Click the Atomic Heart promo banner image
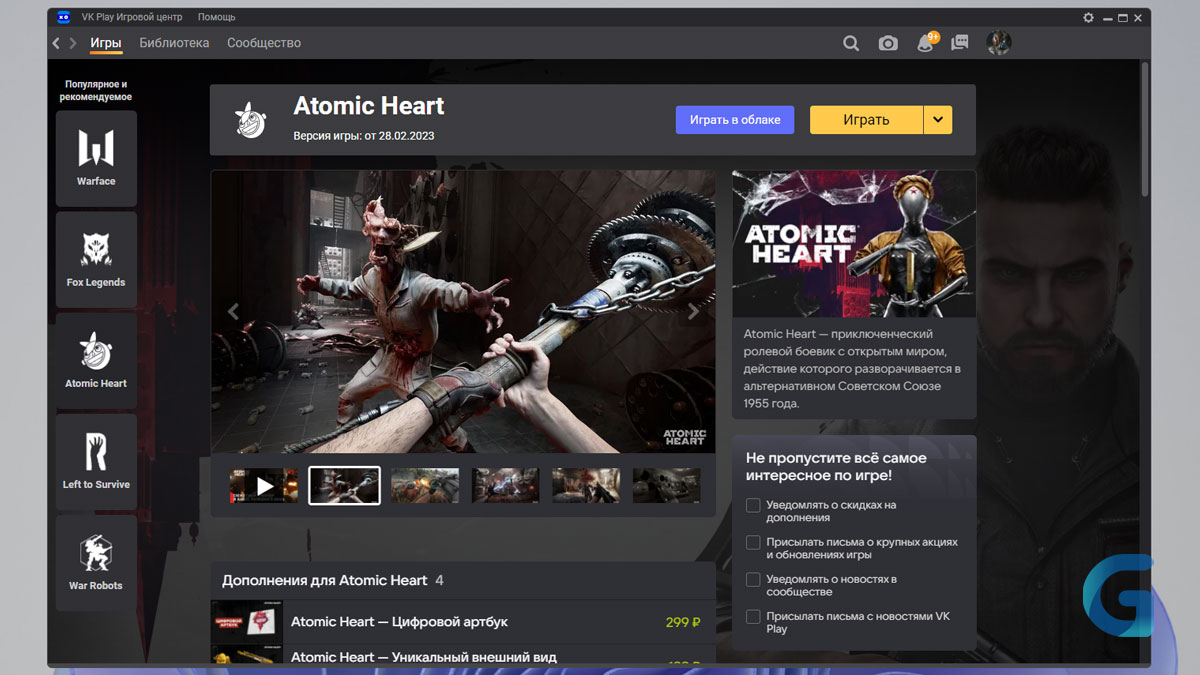Viewport: 1200px width, 675px height. tap(854, 244)
